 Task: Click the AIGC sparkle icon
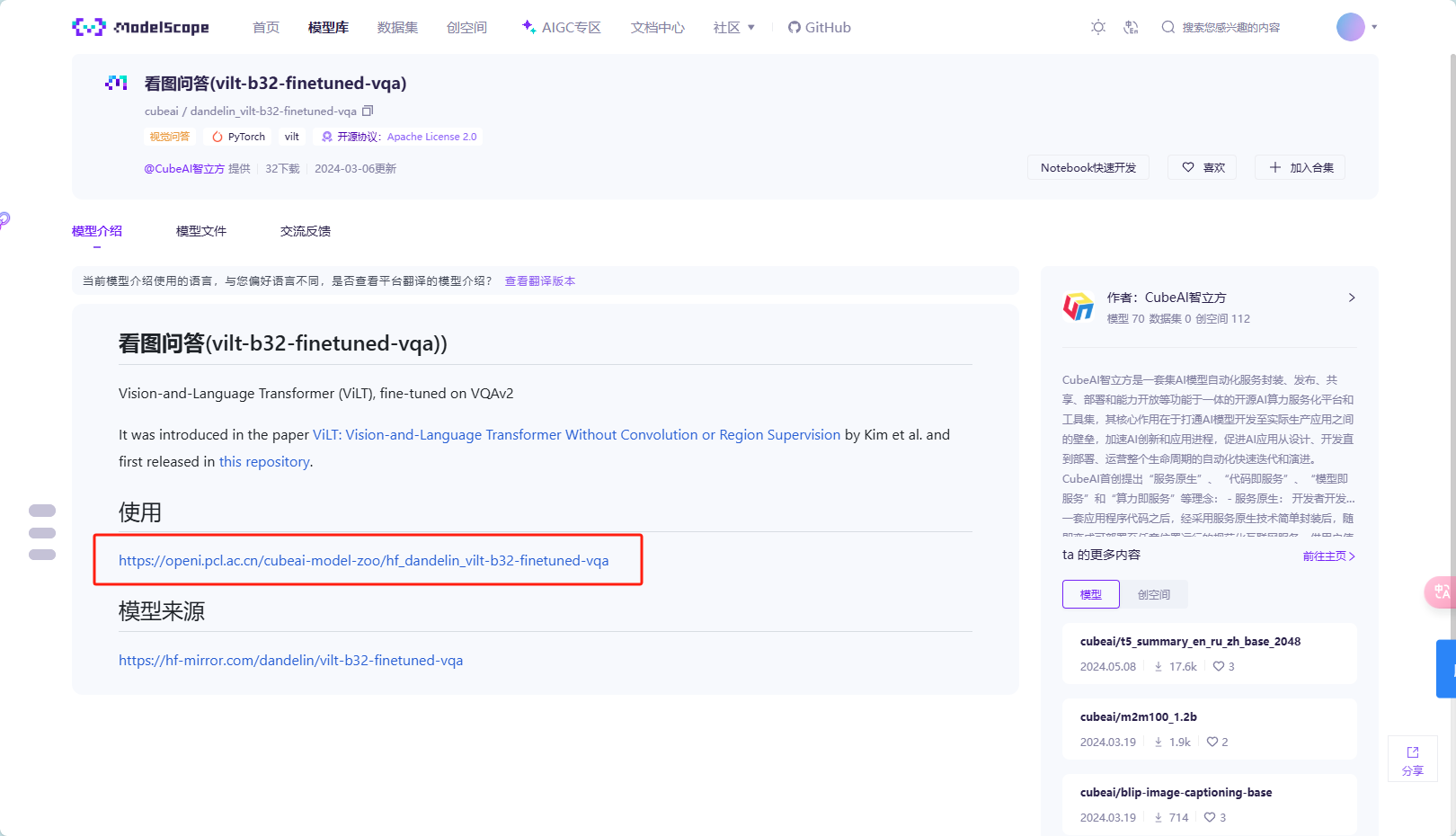click(529, 27)
